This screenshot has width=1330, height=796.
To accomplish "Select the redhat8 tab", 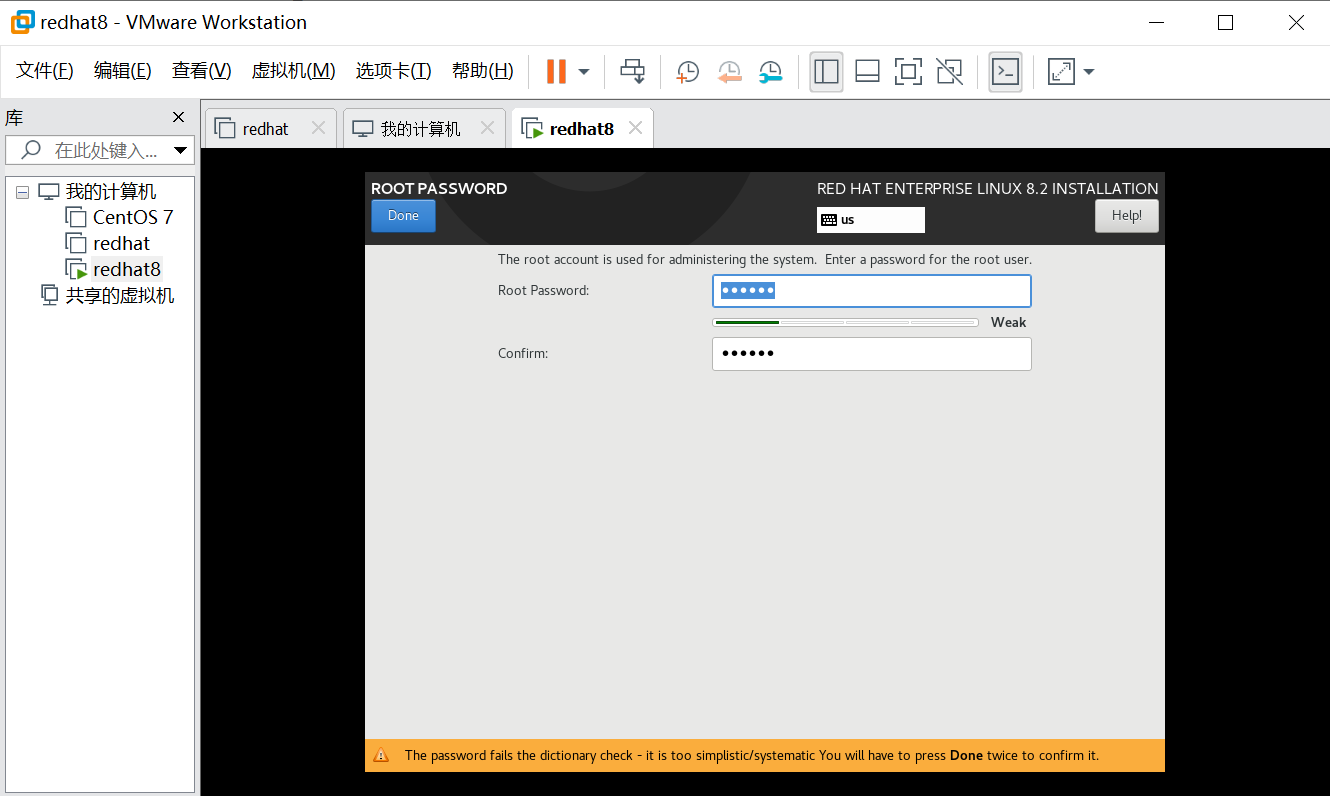I will [x=581, y=129].
